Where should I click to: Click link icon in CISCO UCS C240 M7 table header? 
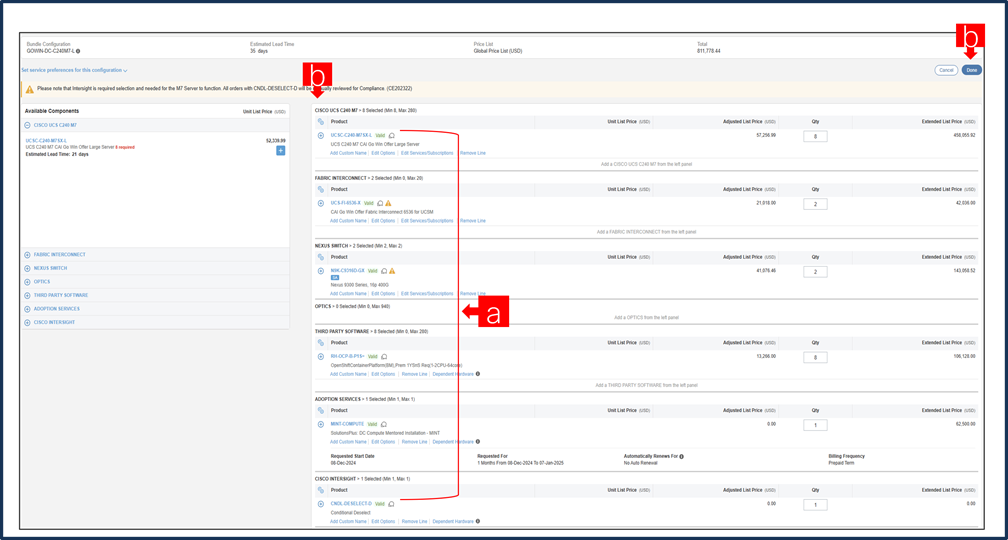coord(321,122)
